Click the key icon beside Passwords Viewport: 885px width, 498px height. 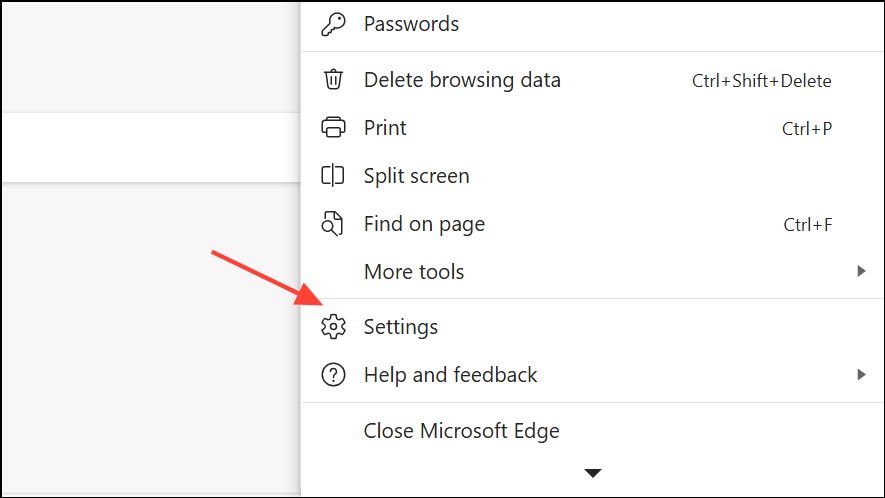(332, 25)
